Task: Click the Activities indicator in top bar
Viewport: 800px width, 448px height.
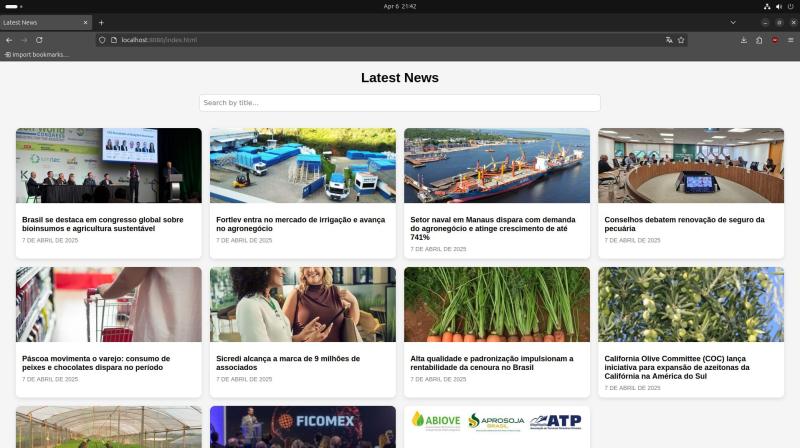Action: pos(13,7)
